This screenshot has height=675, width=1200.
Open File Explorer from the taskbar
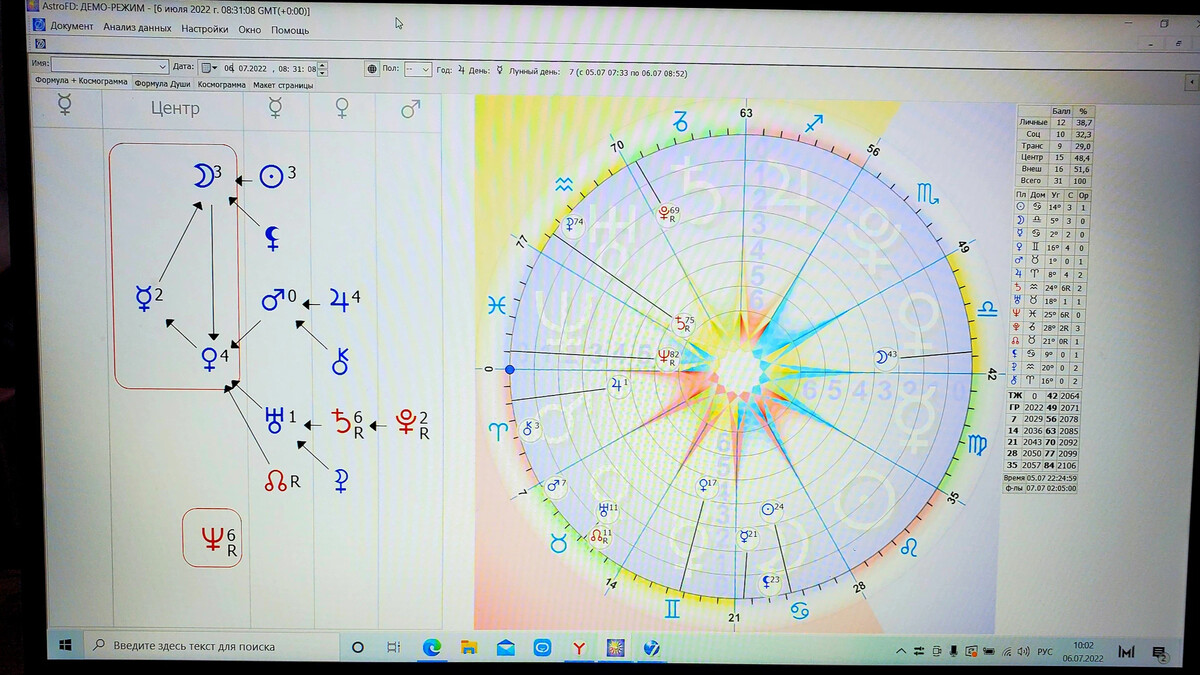coord(468,648)
